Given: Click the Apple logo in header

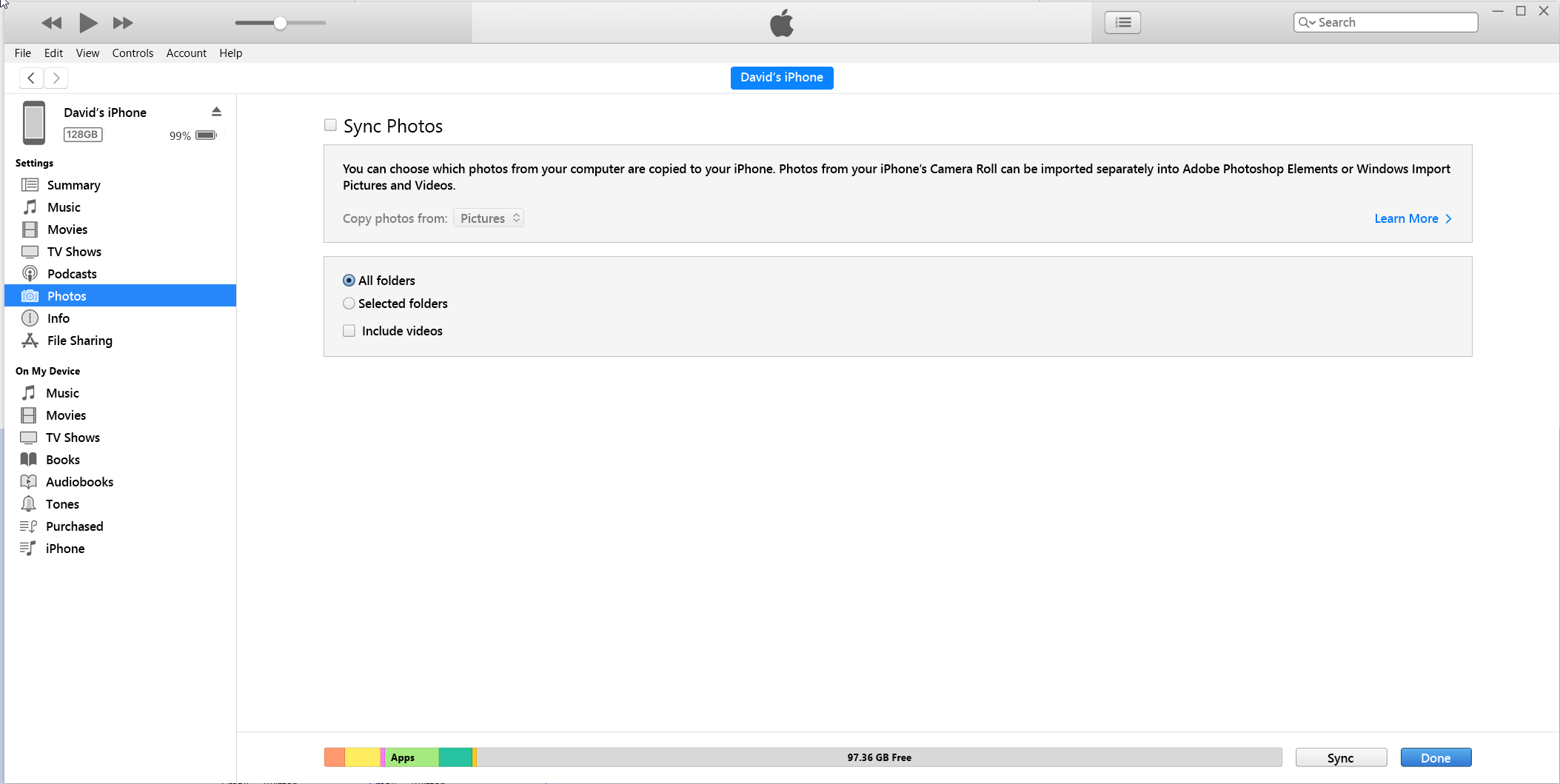Looking at the screenshot, I should [x=782, y=23].
